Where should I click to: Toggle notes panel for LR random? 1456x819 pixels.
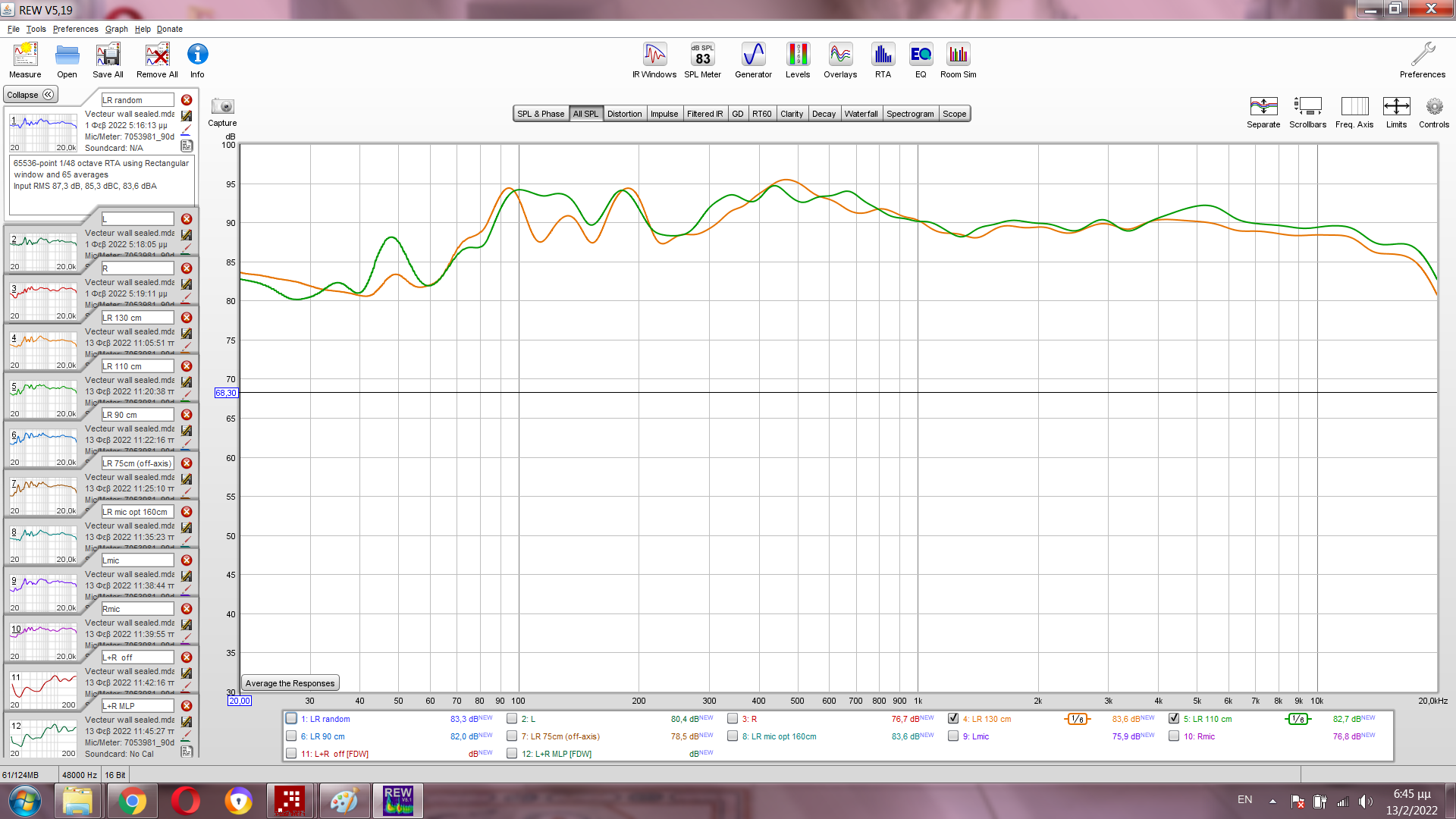pos(187,146)
